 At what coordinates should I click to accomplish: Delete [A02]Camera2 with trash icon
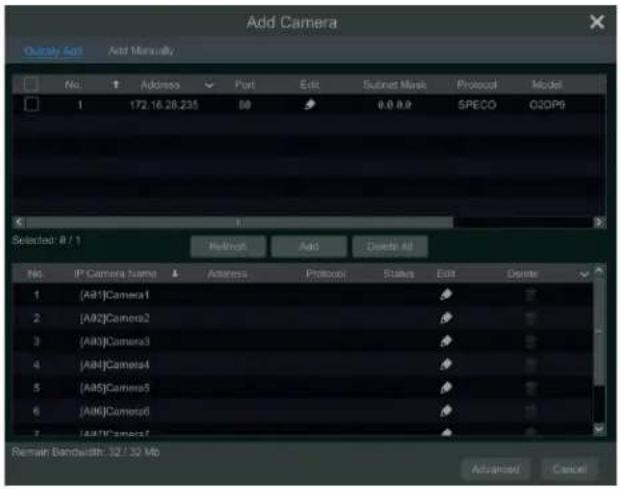tap(531, 318)
